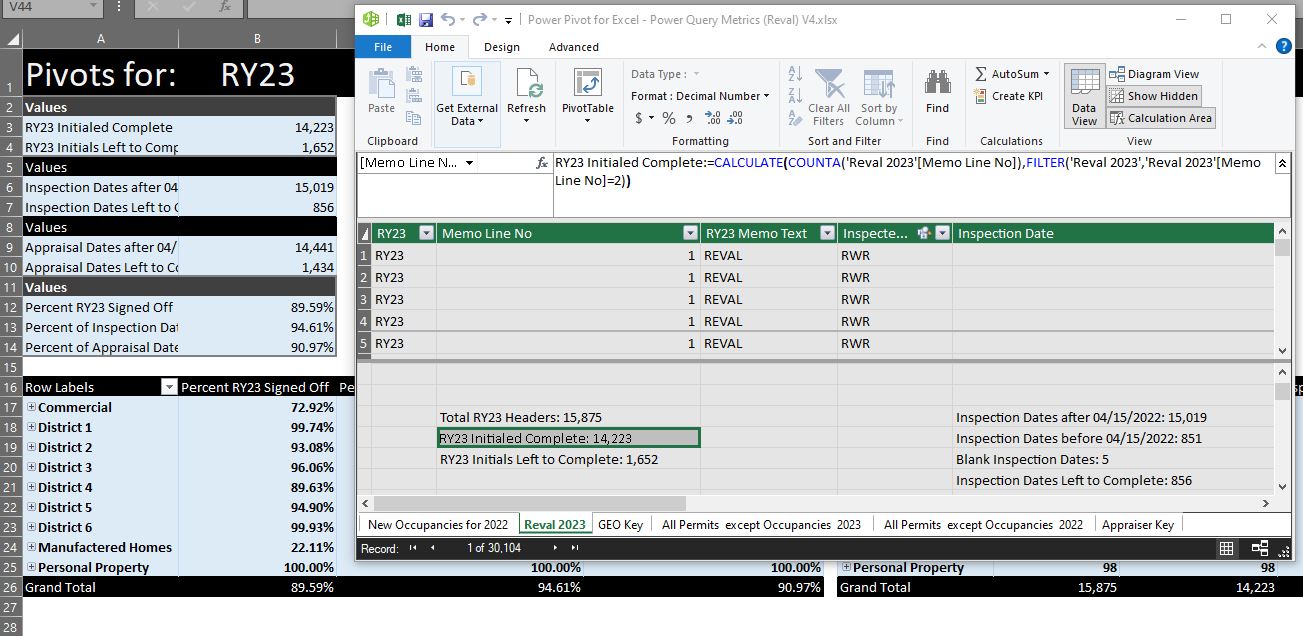Image resolution: width=1303 pixels, height=636 pixels.
Task: Switch to the GEO Key sheet tab
Action: click(x=620, y=524)
